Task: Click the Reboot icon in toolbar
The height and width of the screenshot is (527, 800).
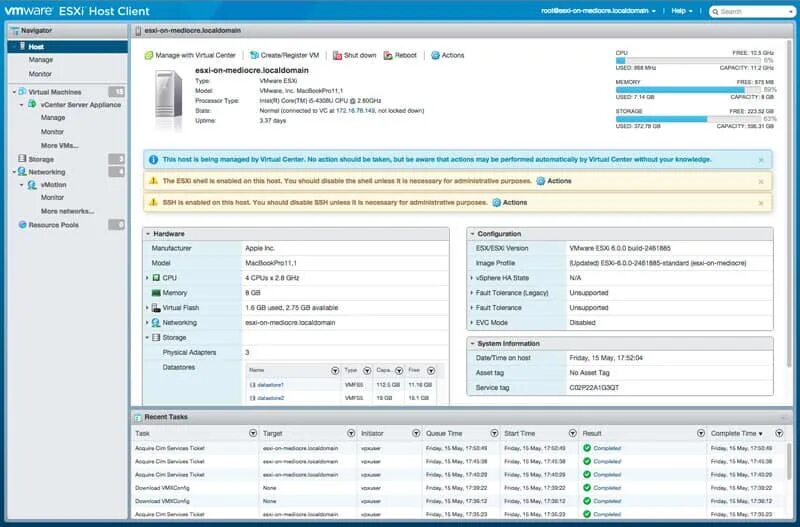Action: 388,55
